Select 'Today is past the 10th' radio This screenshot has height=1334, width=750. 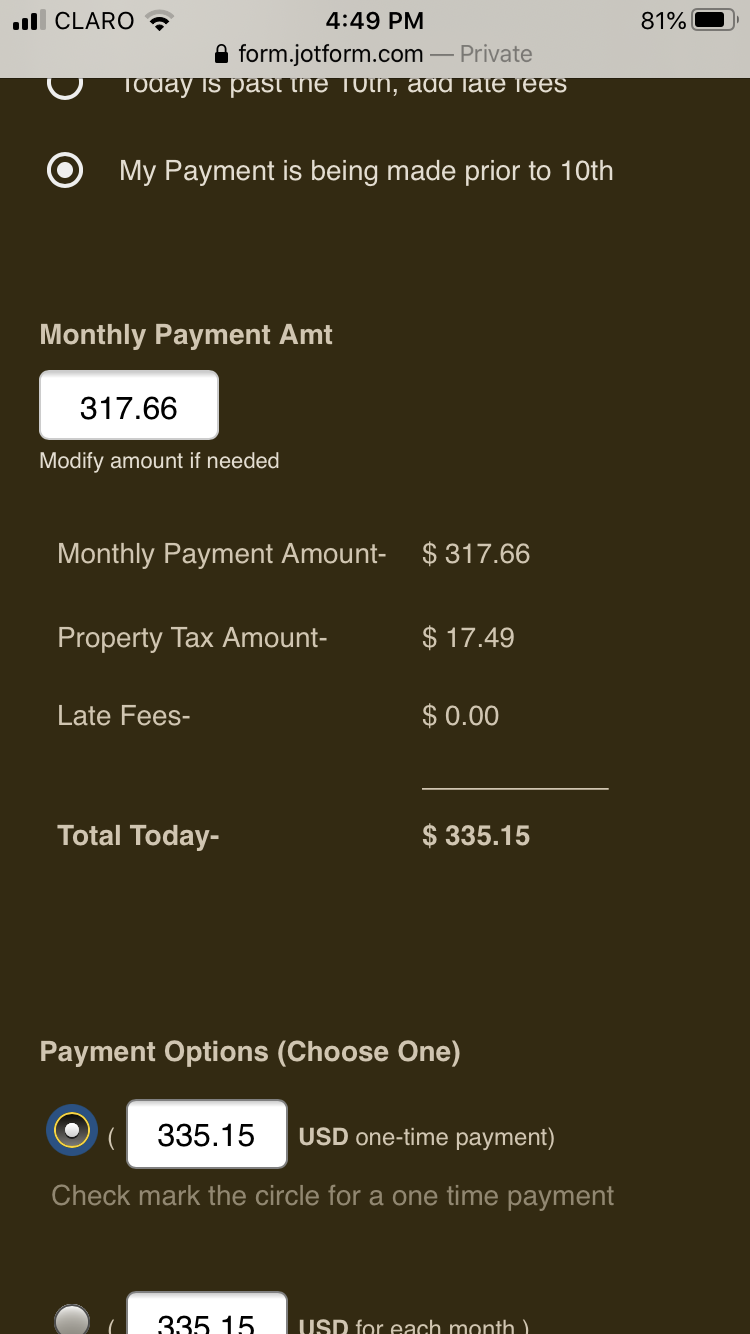66,84
